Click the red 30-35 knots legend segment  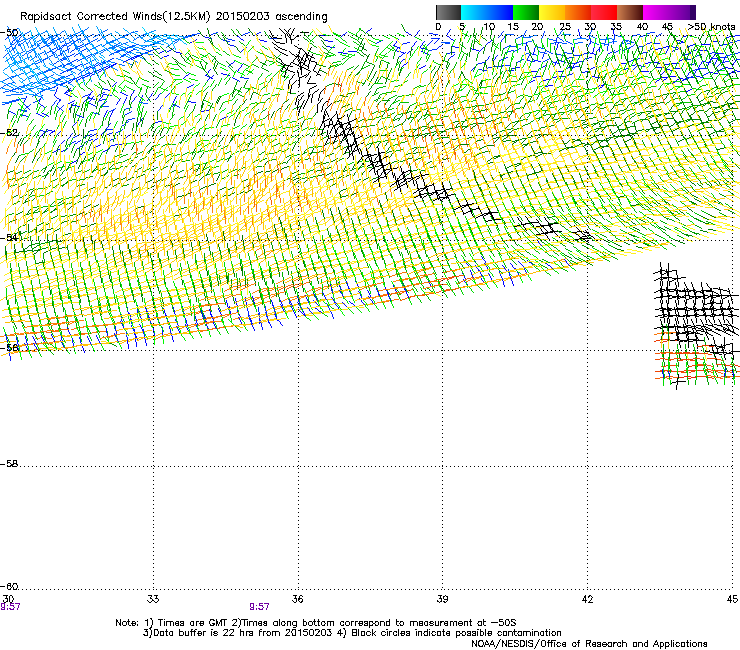[x=604, y=12]
